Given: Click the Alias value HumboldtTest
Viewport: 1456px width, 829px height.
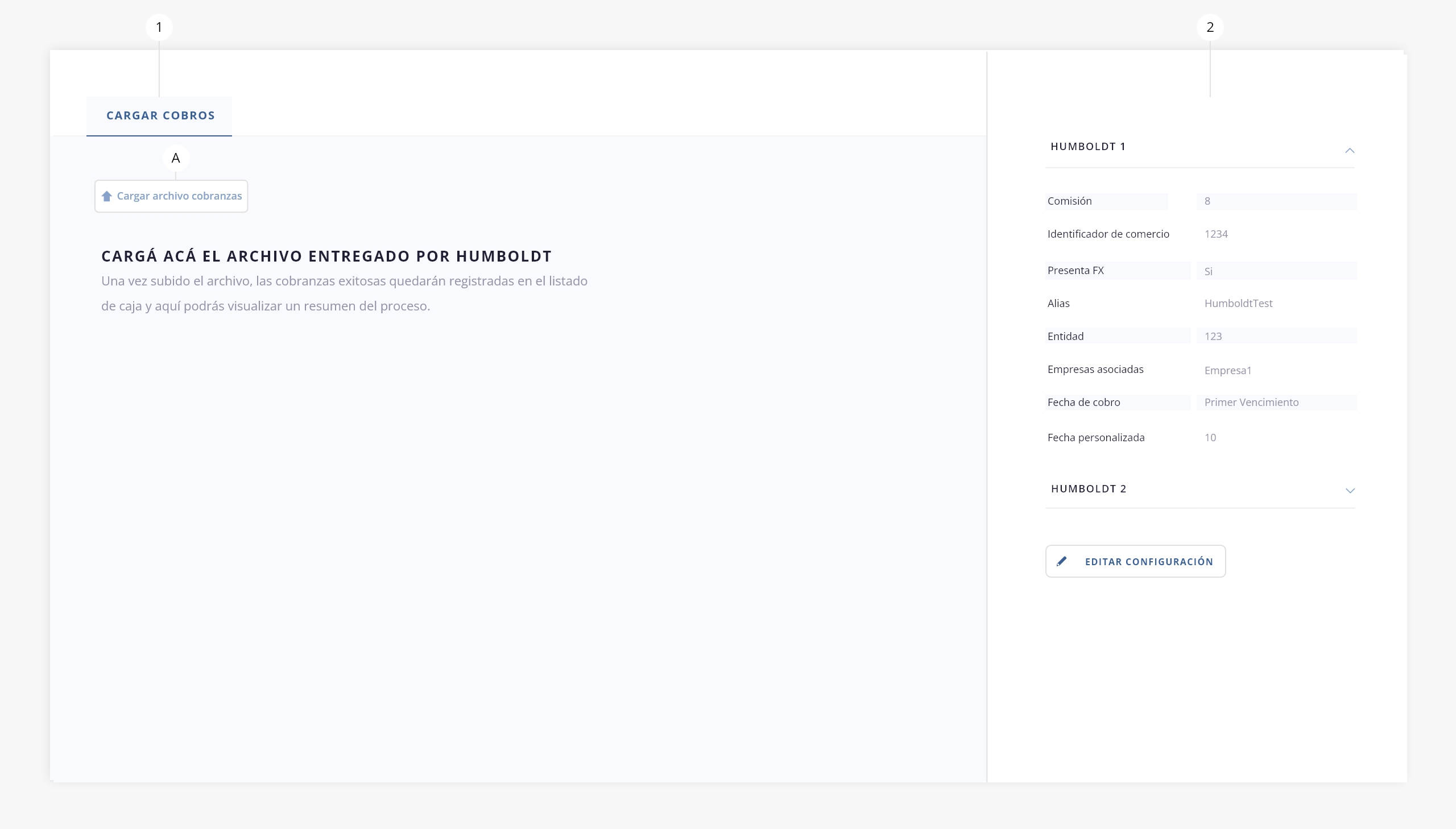Looking at the screenshot, I should tap(1238, 304).
